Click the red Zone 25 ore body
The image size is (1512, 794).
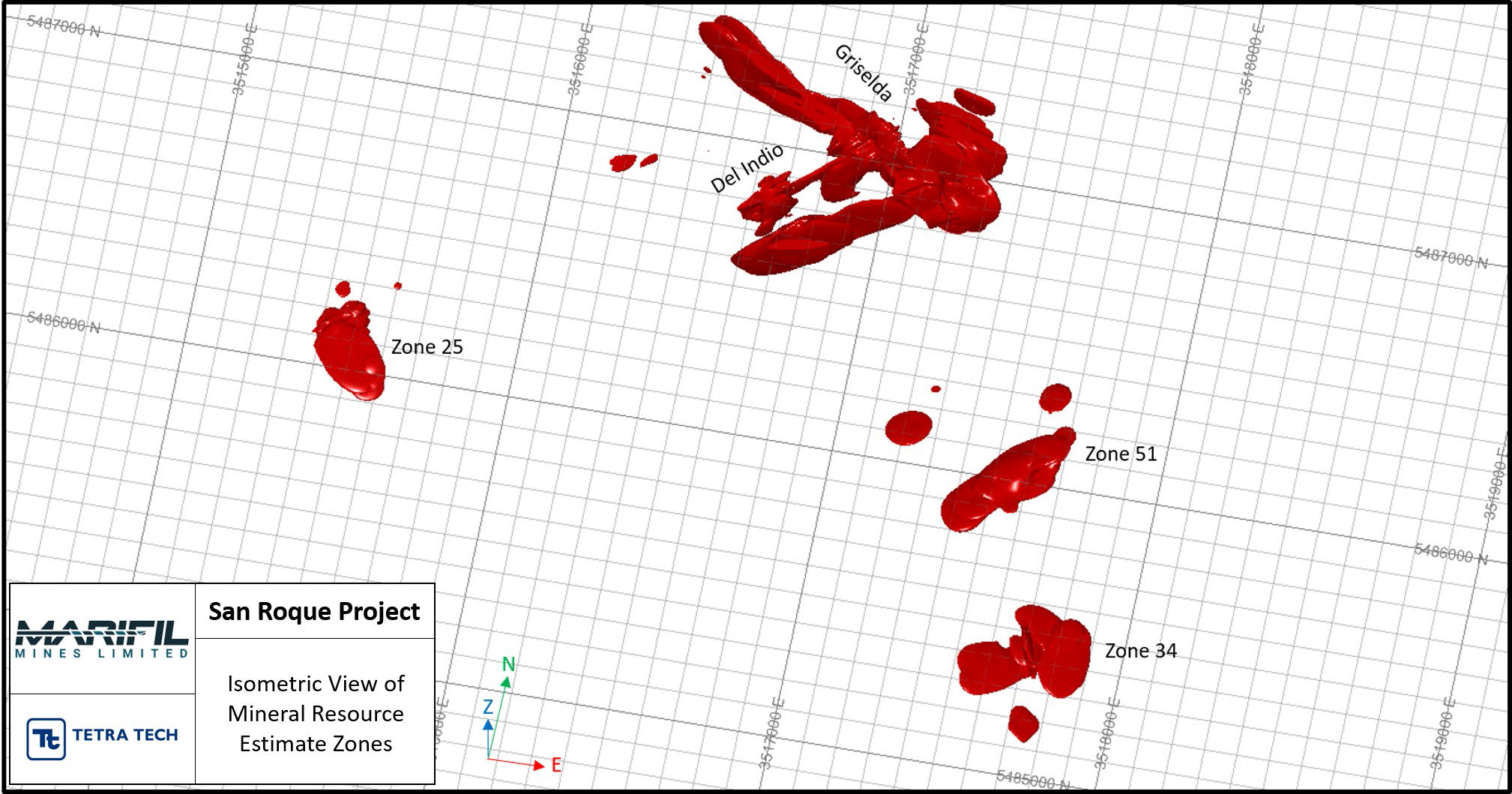click(x=349, y=351)
